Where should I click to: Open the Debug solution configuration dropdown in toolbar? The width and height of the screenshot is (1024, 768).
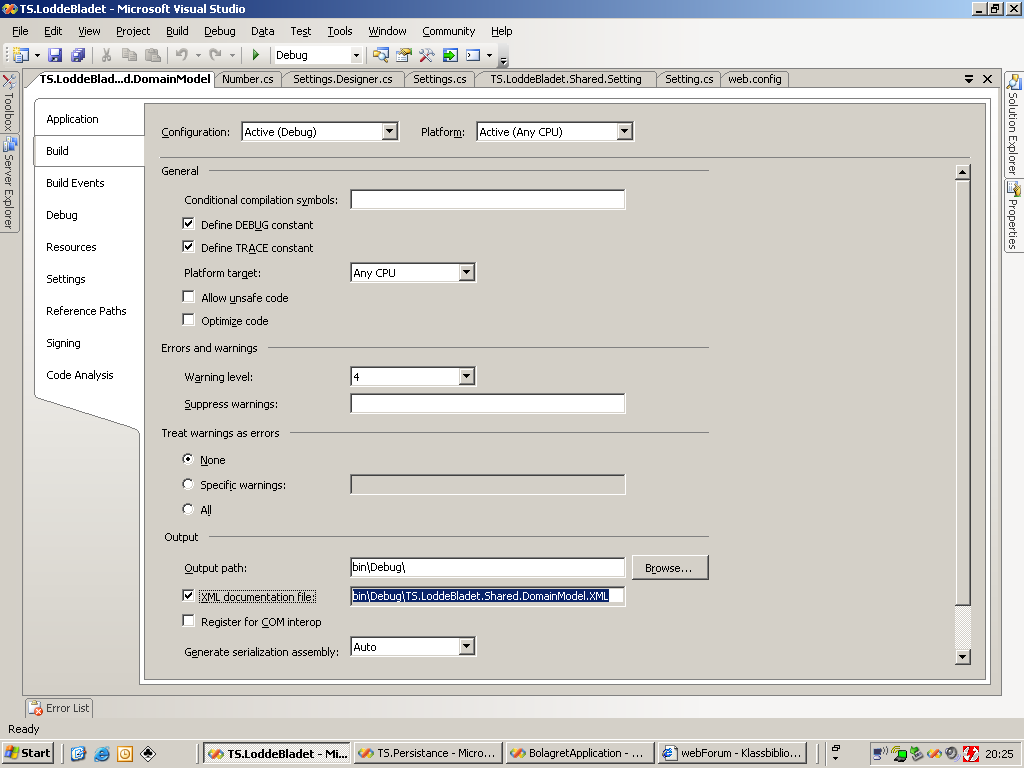[x=356, y=56]
